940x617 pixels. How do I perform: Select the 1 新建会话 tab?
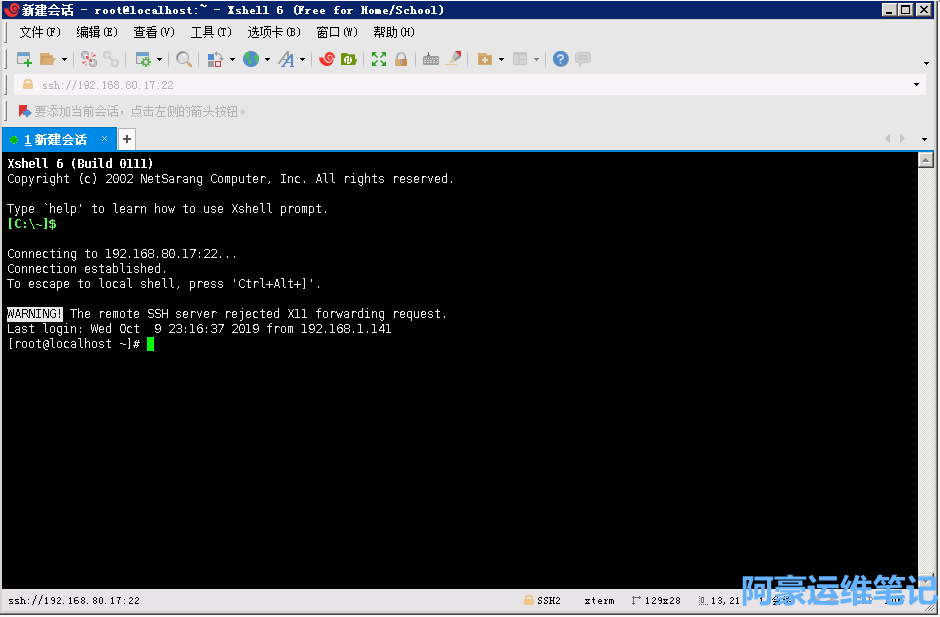pyautogui.click(x=55, y=139)
